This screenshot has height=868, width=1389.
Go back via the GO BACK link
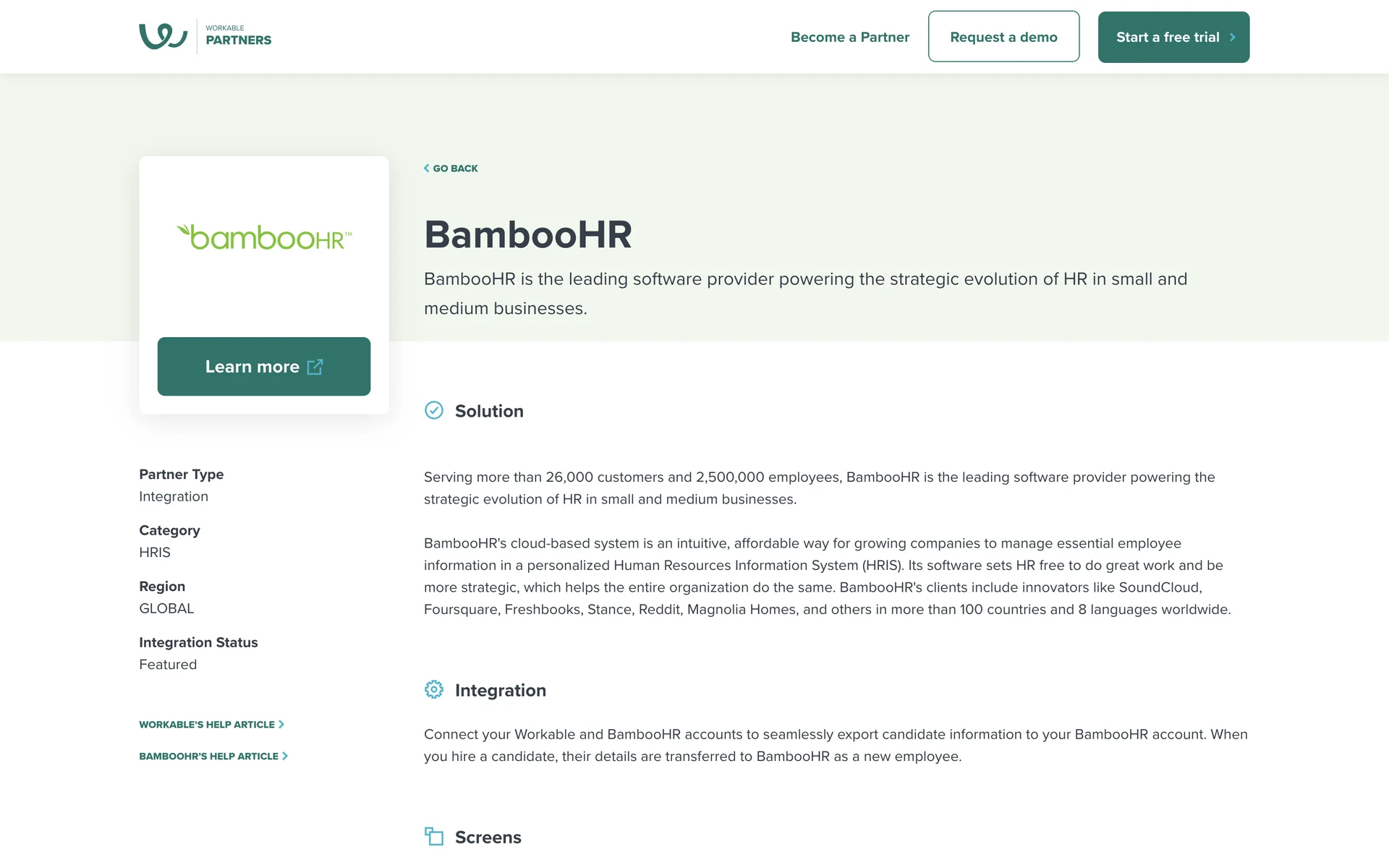(455, 169)
